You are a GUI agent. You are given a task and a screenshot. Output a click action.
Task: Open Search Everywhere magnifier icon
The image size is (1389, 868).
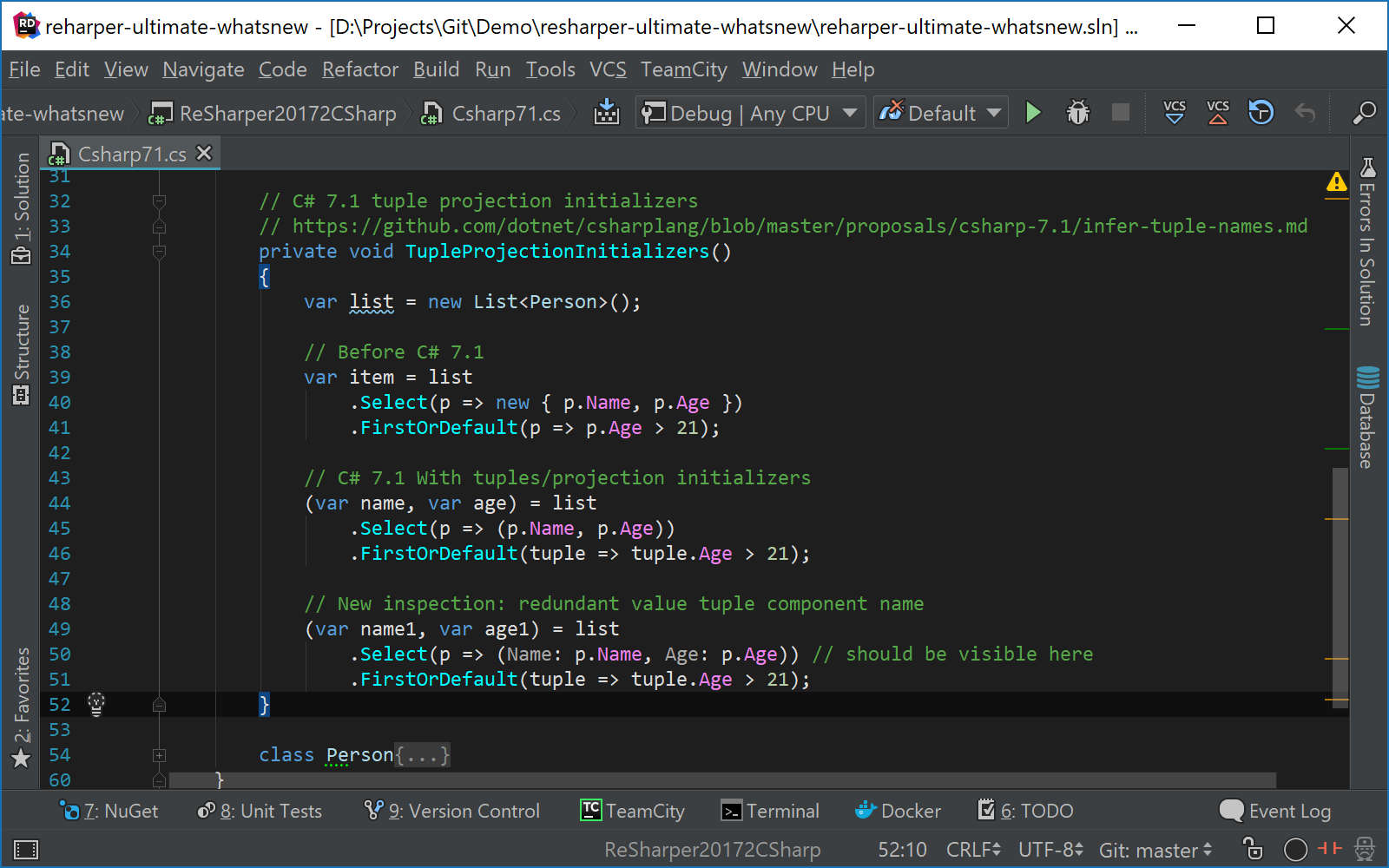click(x=1364, y=113)
